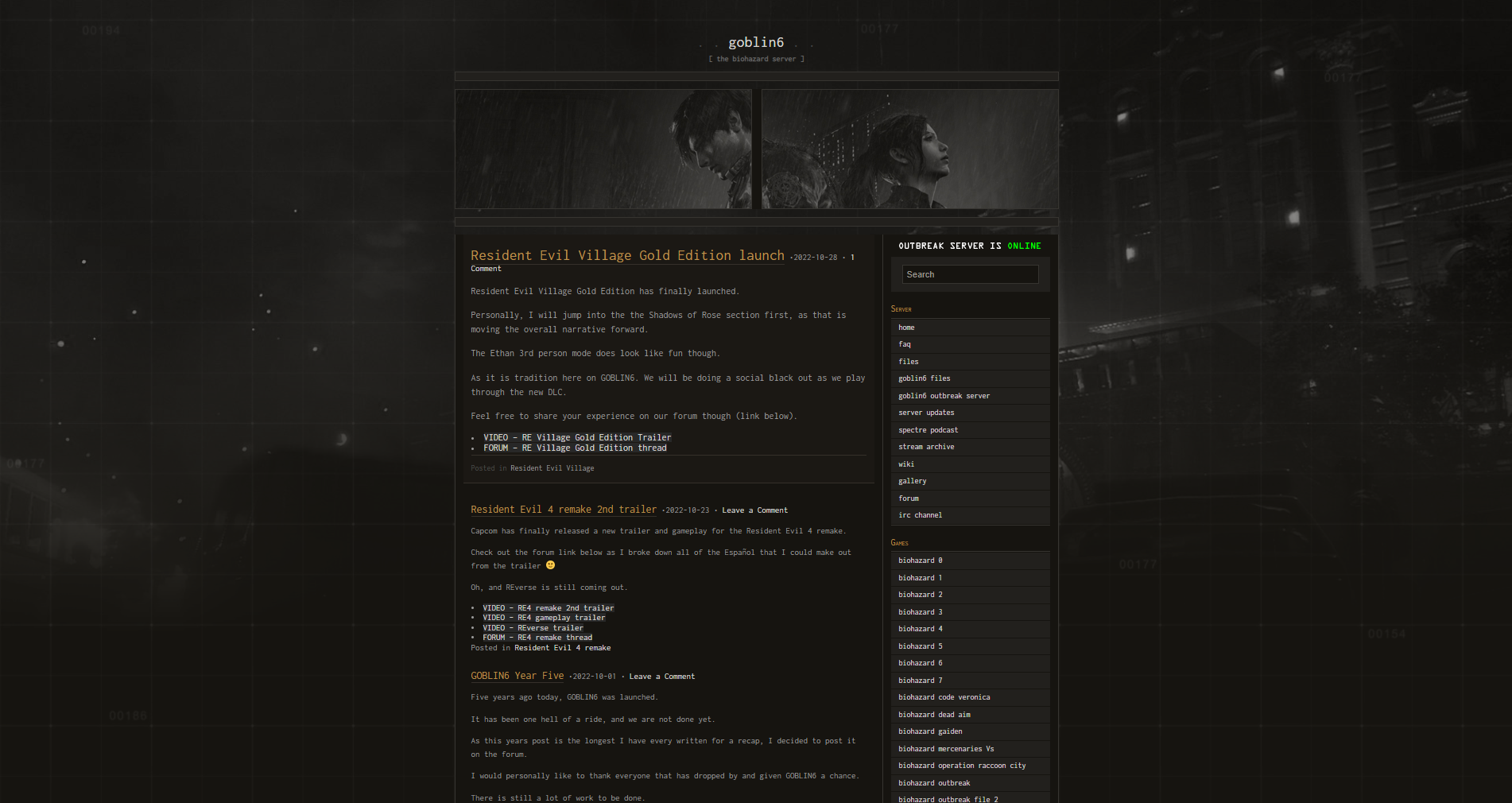1512x803 pixels.
Task: Open the irc channel menu item
Action: coord(971,515)
